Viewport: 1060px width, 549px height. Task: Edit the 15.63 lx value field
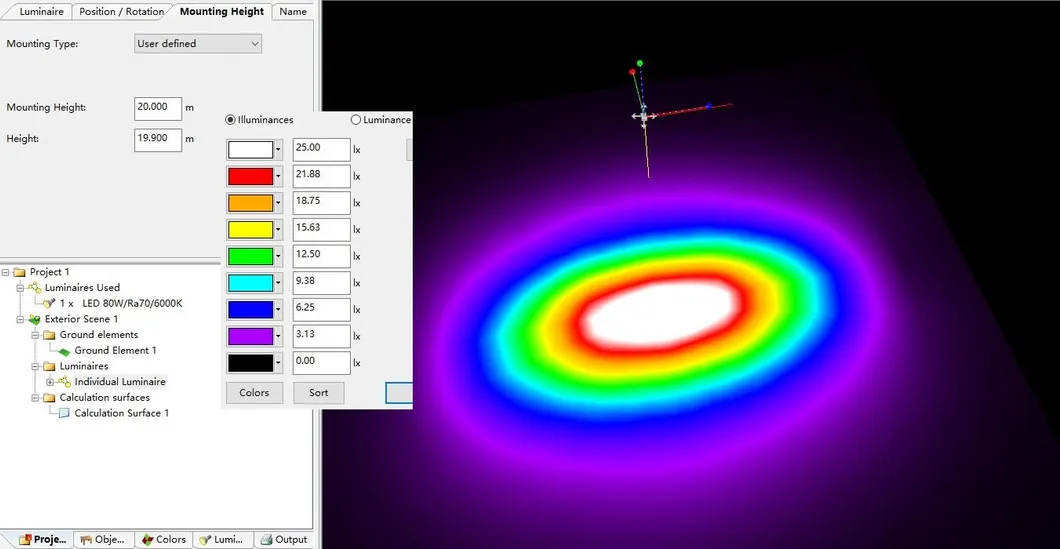[321, 230]
